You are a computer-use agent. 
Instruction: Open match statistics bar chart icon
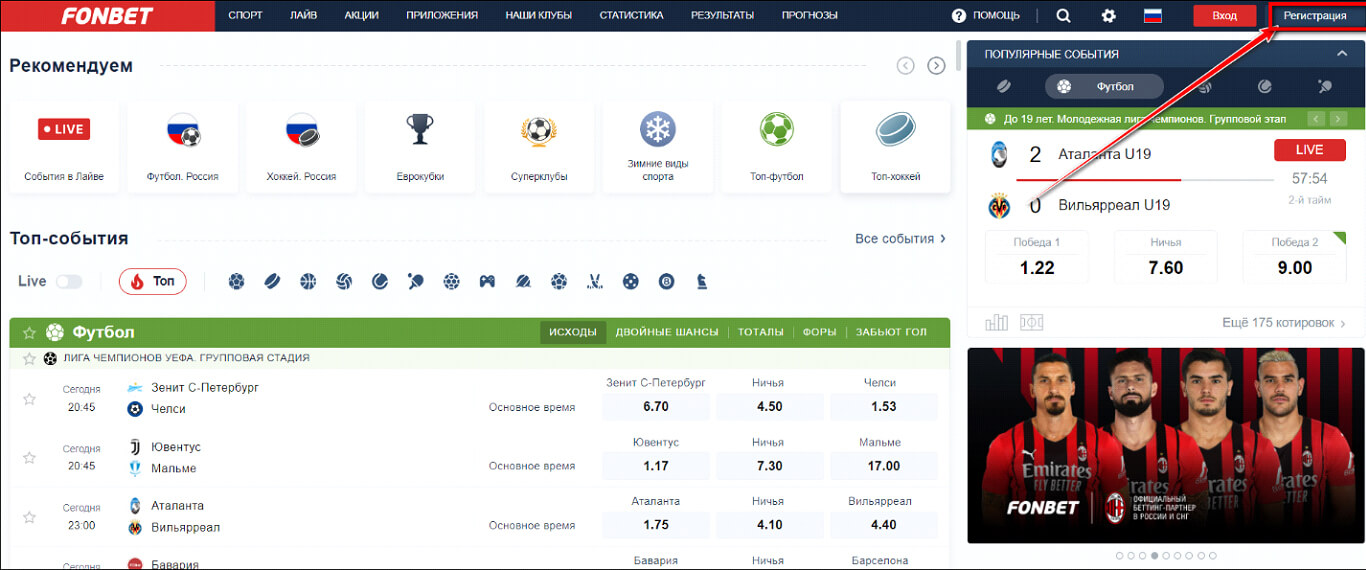click(x=996, y=322)
